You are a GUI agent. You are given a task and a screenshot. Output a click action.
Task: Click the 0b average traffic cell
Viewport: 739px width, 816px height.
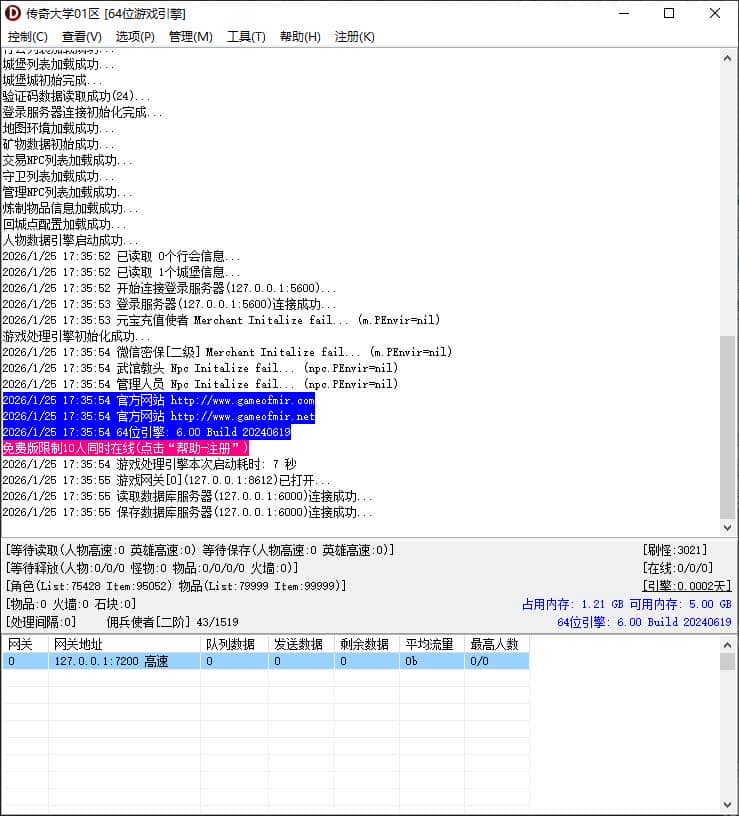point(432,661)
